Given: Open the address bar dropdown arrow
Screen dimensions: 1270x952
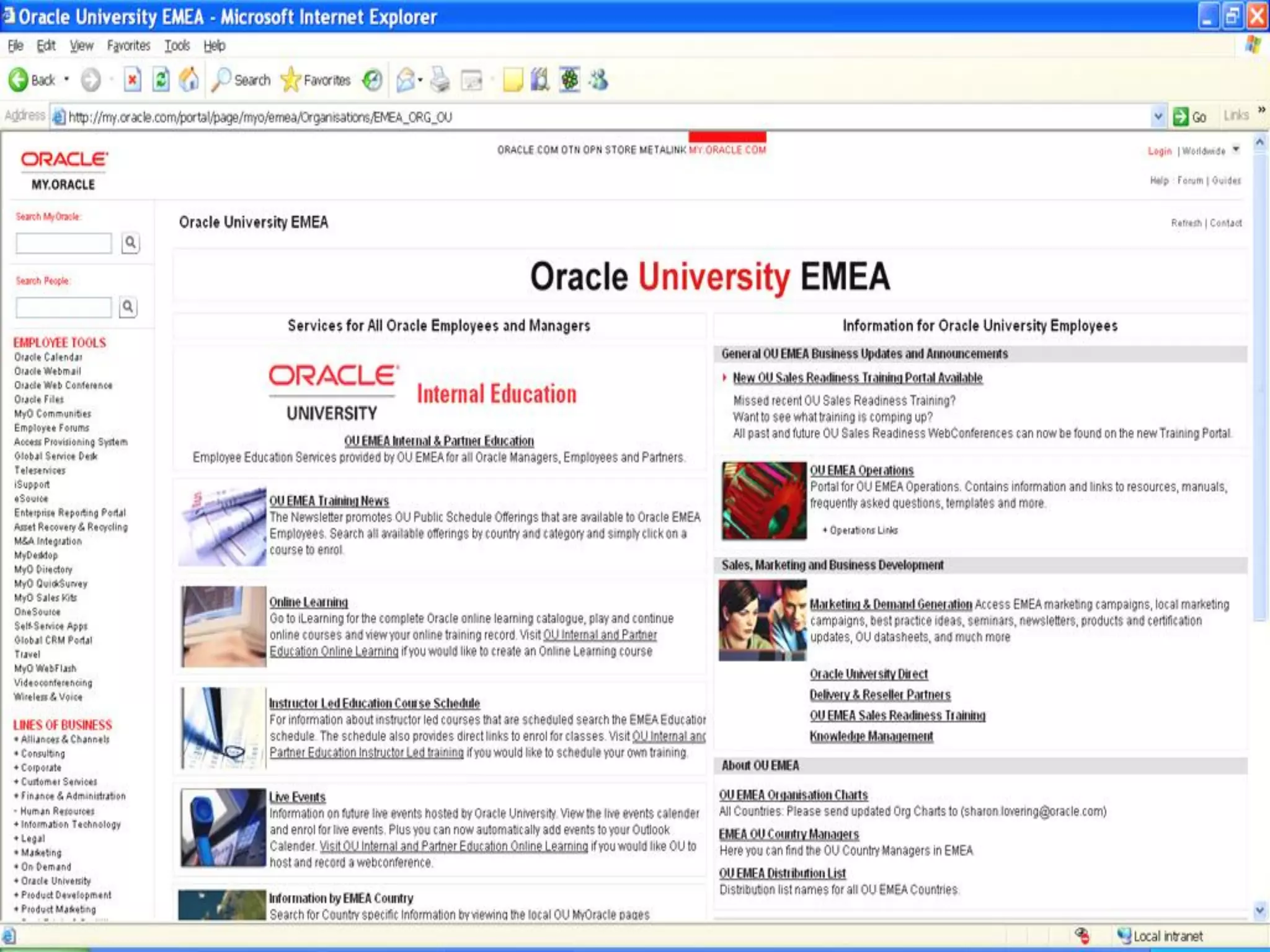Looking at the screenshot, I should (x=1157, y=117).
